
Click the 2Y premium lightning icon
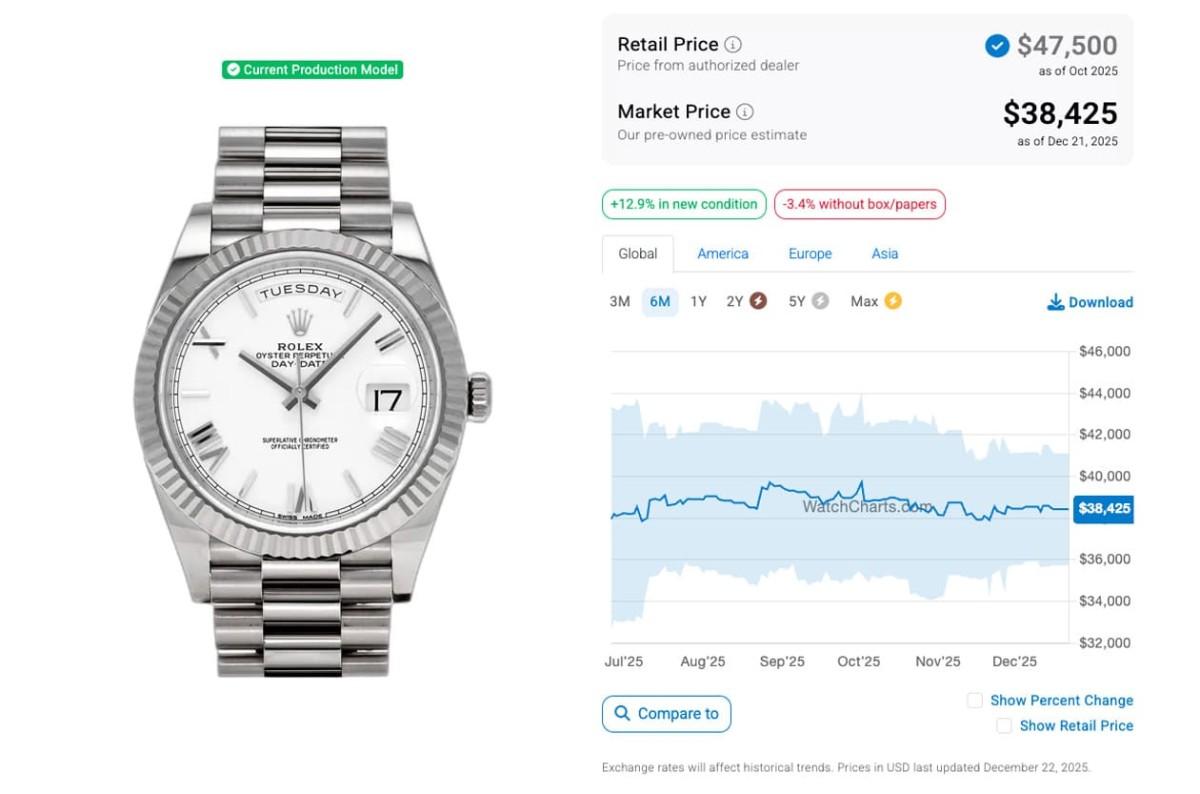(759, 301)
